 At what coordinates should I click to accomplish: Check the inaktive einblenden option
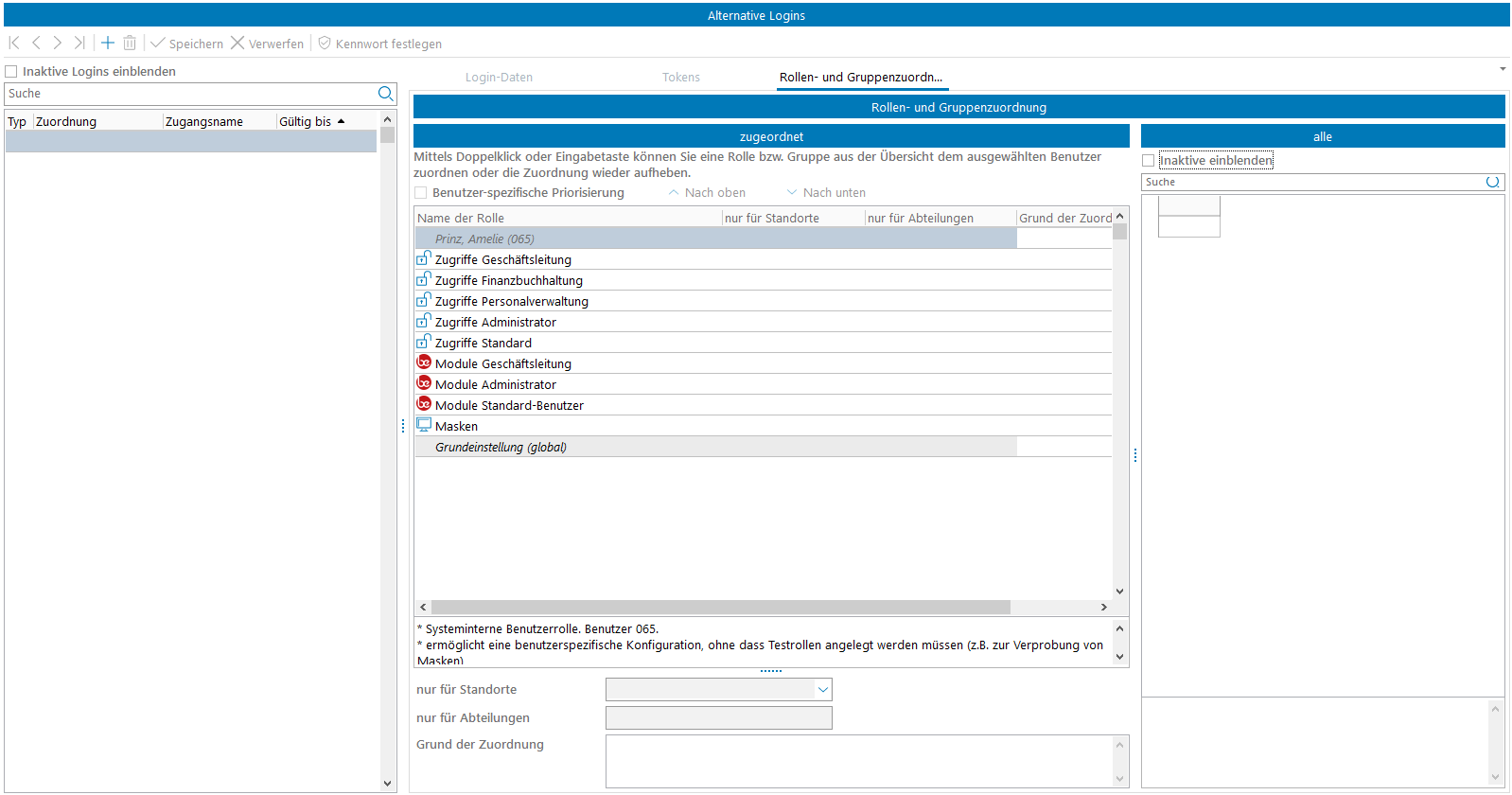click(1149, 161)
